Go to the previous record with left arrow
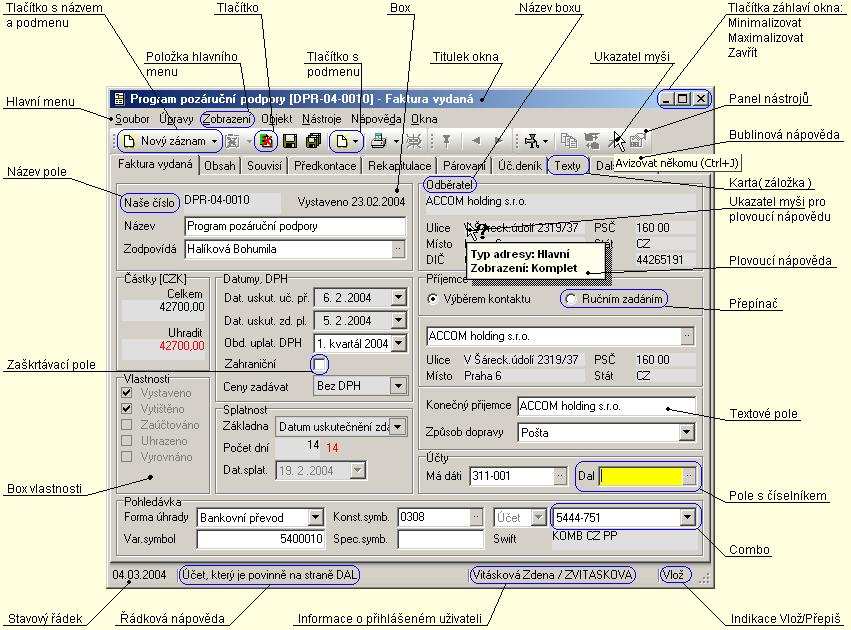This screenshot has width=851, height=630. (x=476, y=141)
